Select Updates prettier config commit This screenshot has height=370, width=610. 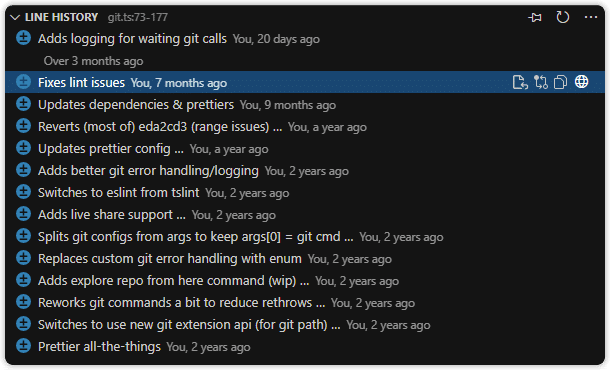click(x=305, y=148)
